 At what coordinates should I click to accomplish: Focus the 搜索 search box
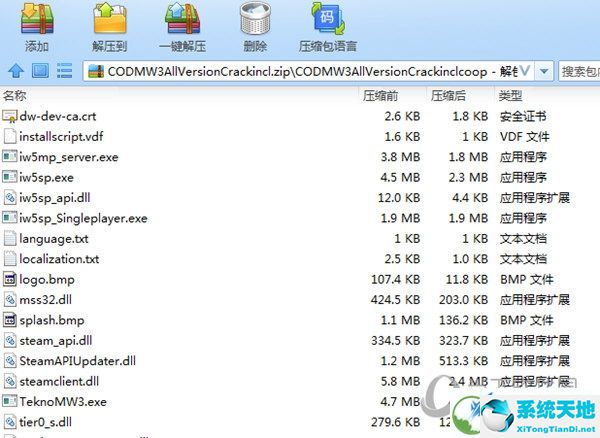coord(579,71)
